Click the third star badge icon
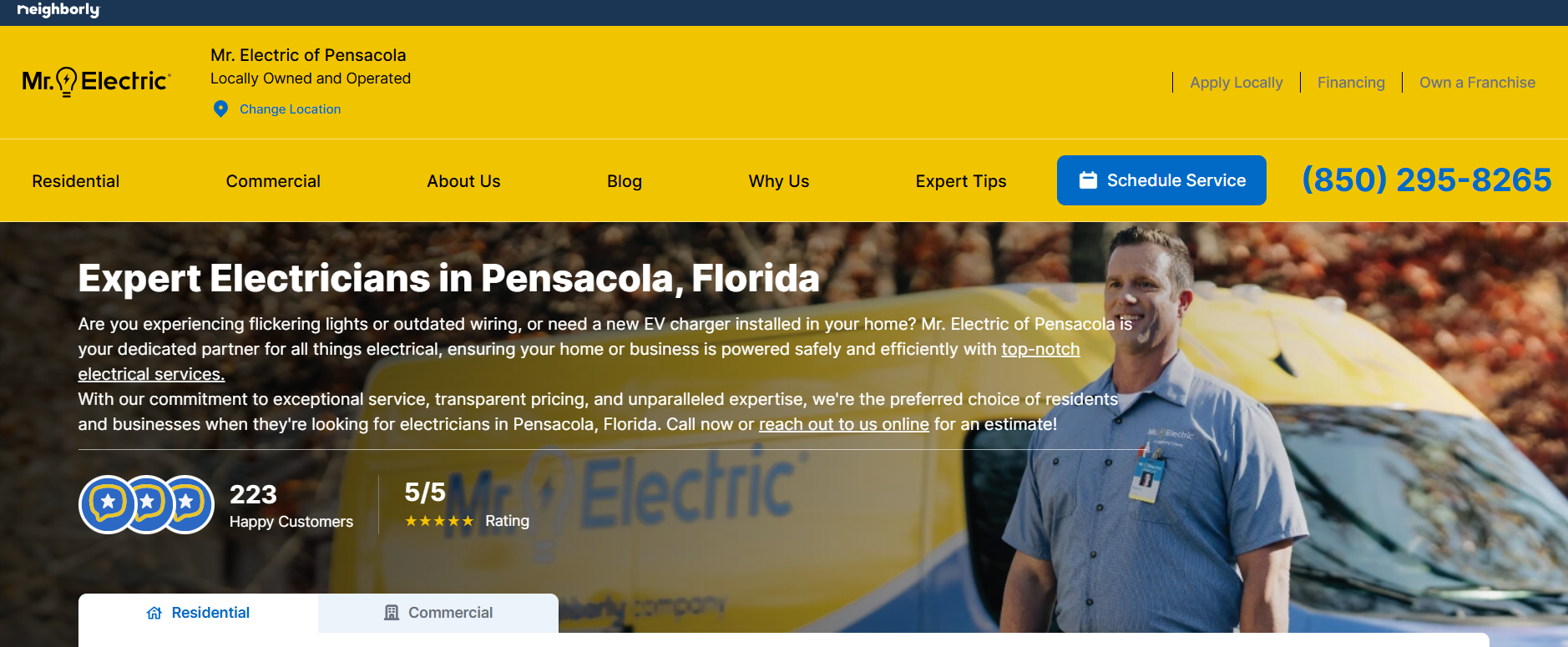This screenshot has width=1568, height=647. pyautogui.click(x=187, y=504)
